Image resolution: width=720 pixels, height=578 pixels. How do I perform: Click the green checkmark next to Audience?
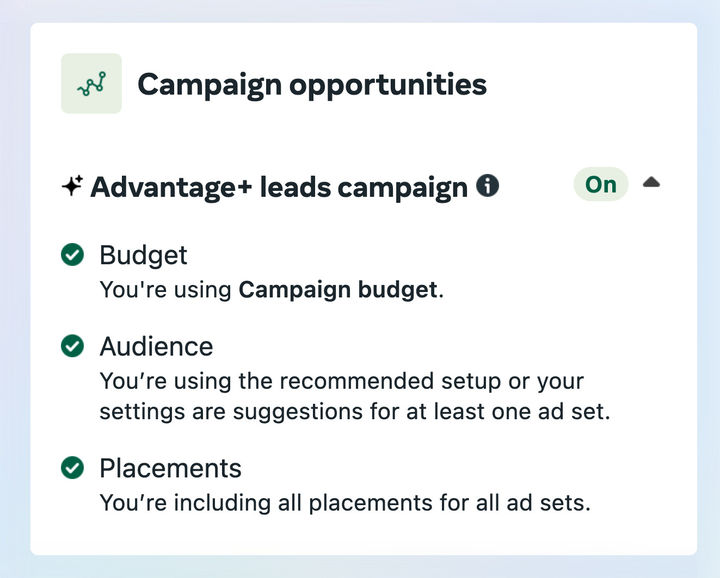(x=72, y=346)
